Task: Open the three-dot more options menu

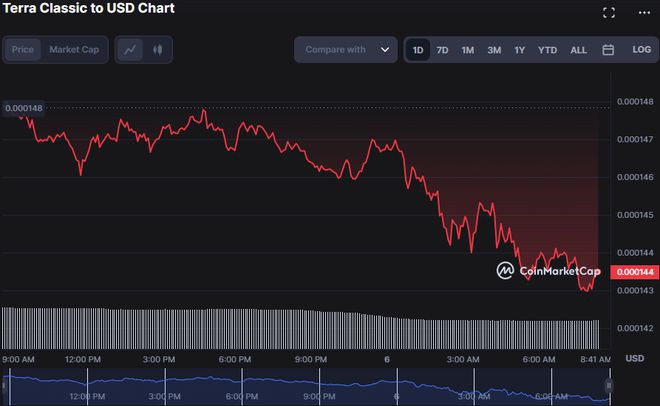Action: coord(643,13)
